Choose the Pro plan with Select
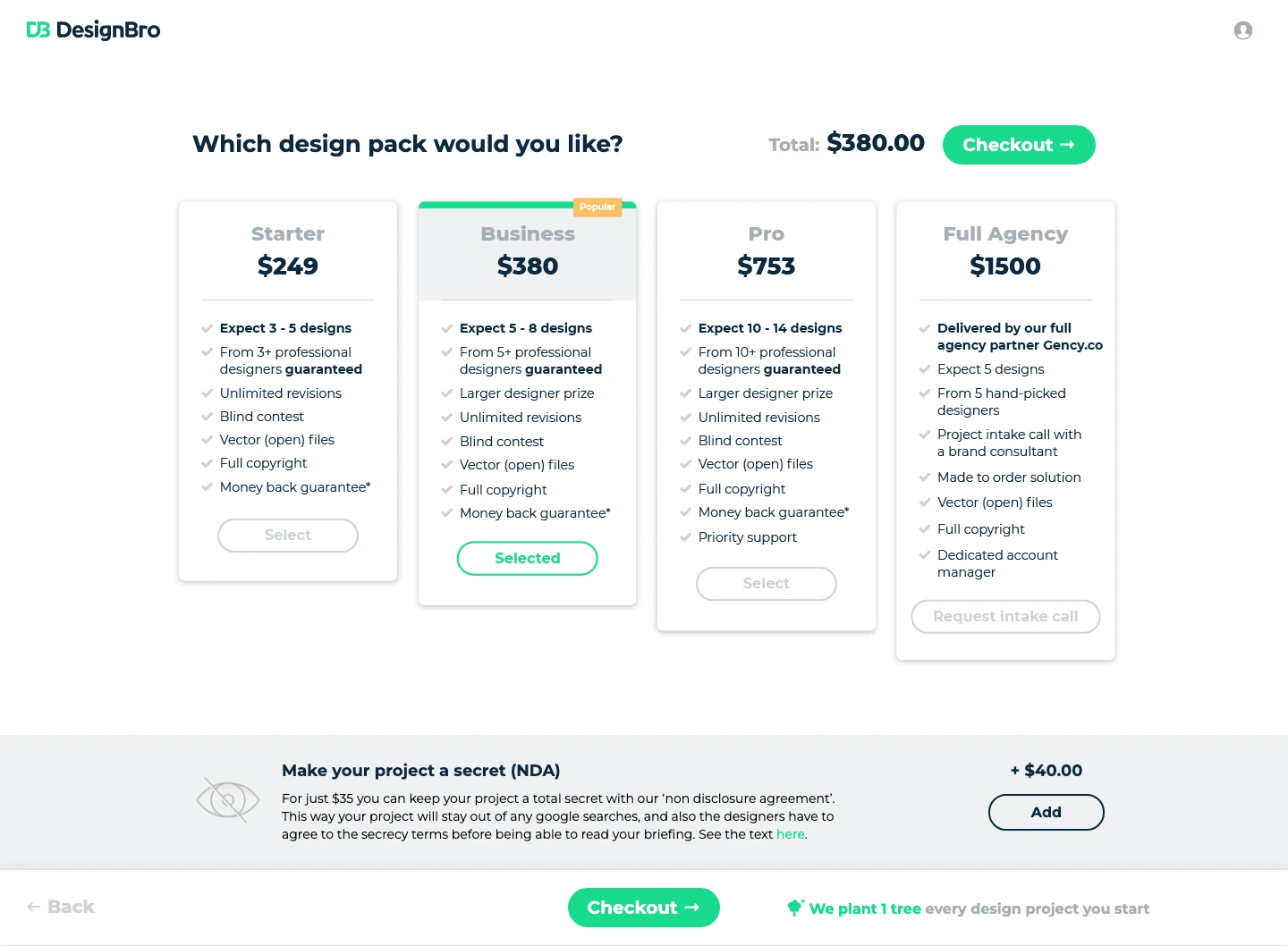The height and width of the screenshot is (946, 1288). (766, 583)
